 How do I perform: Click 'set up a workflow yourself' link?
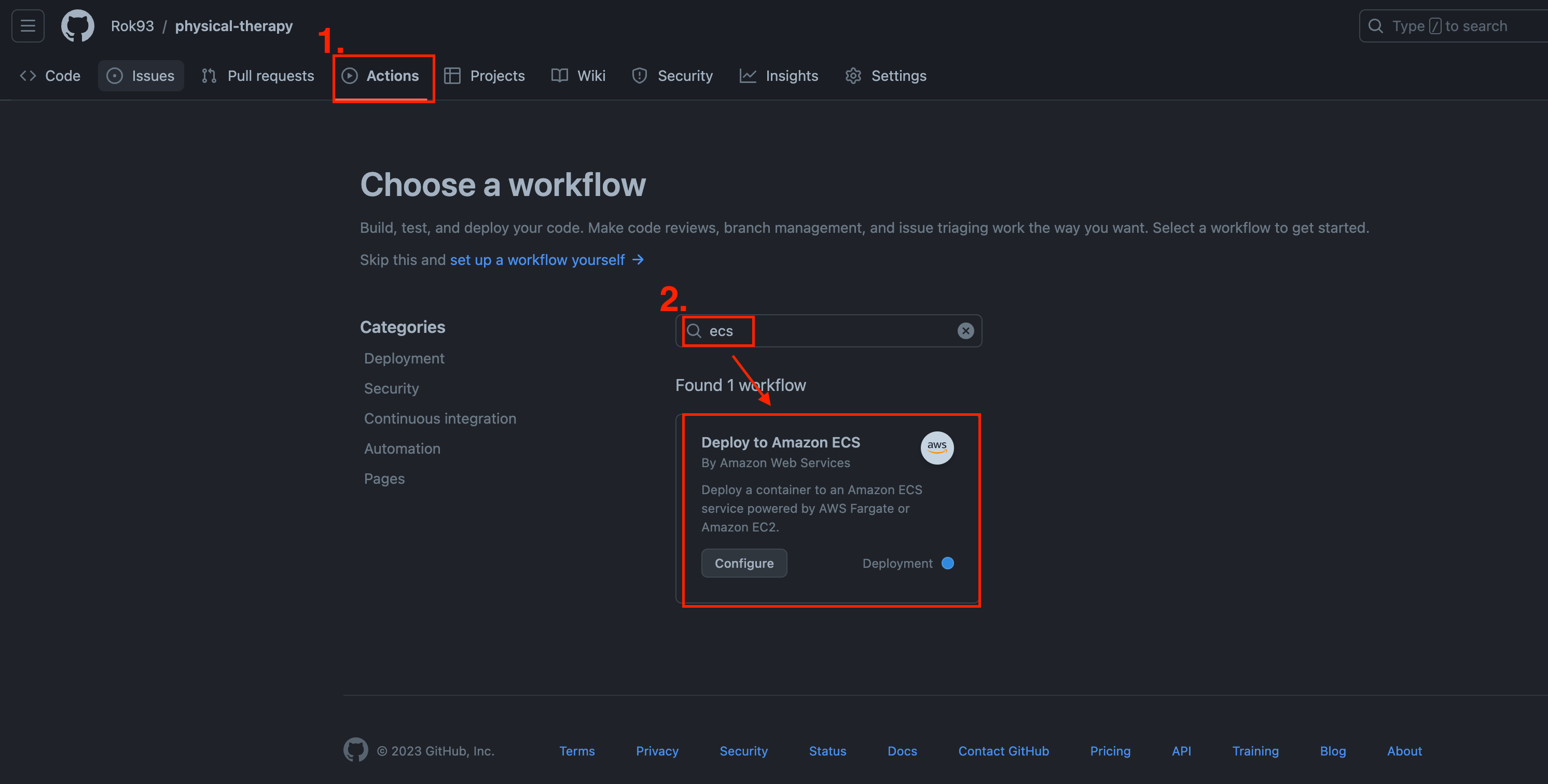(x=547, y=260)
